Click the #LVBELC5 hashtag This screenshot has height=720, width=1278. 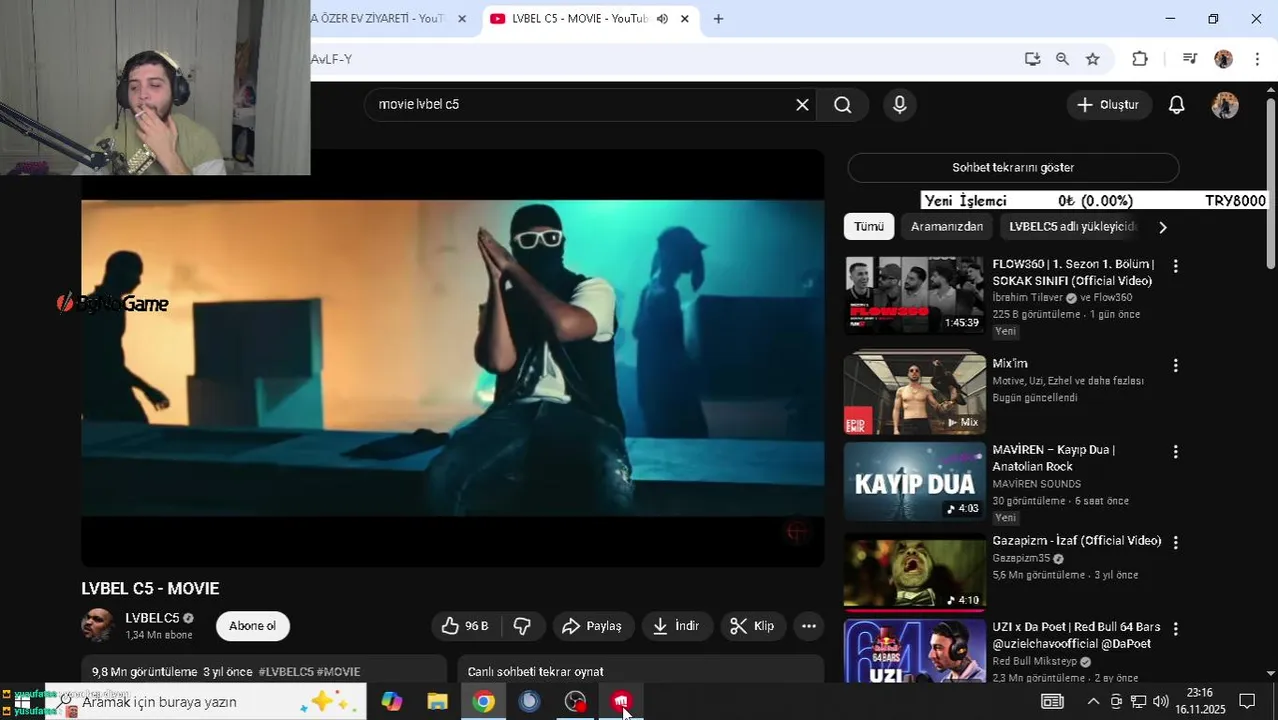286,672
